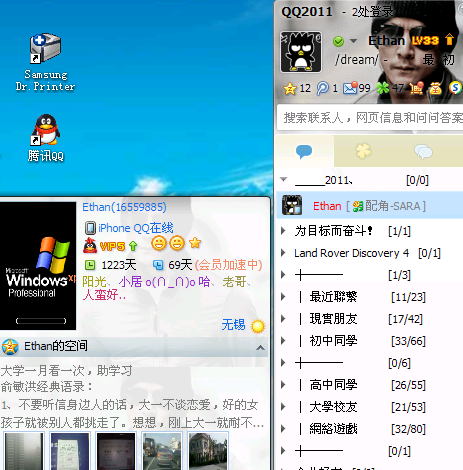
Task: Click the first sun level icon
Action: pos(159,243)
